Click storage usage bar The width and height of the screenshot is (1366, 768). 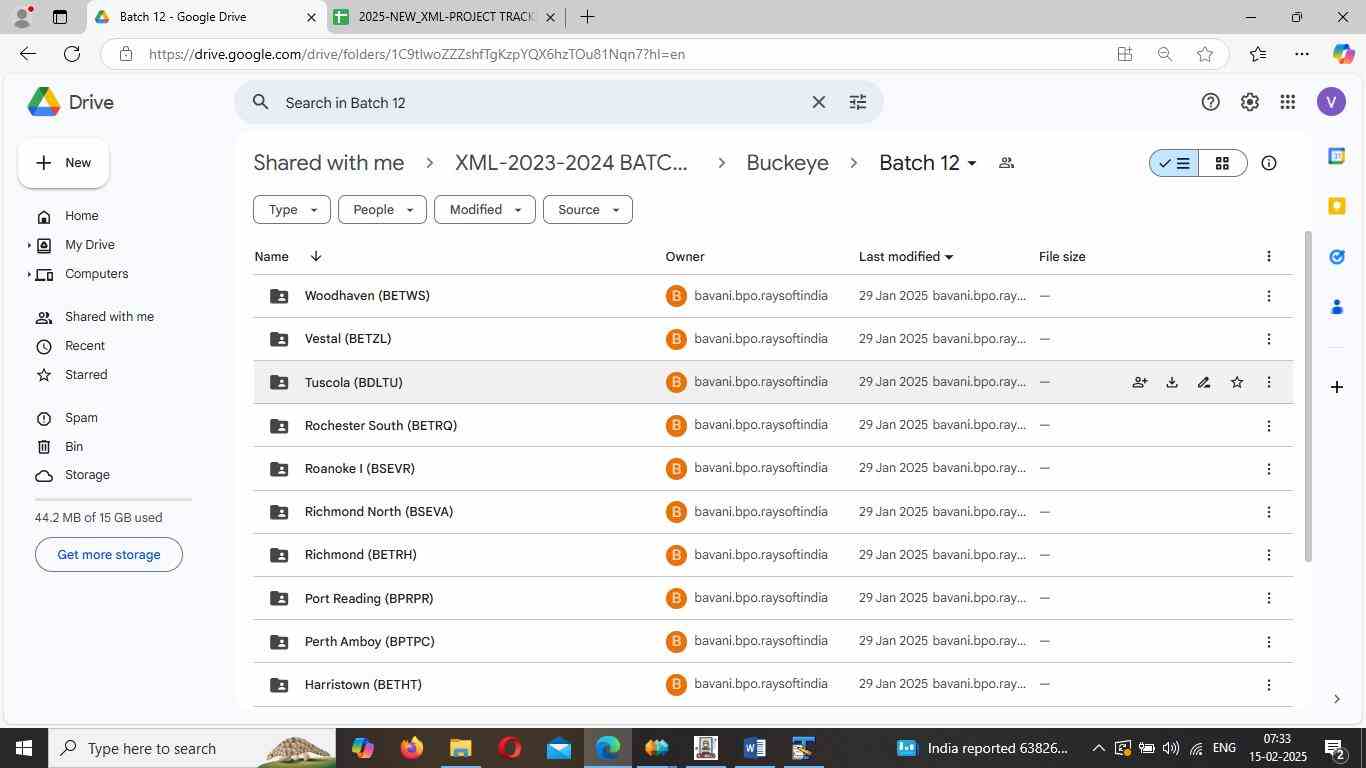pos(113,499)
